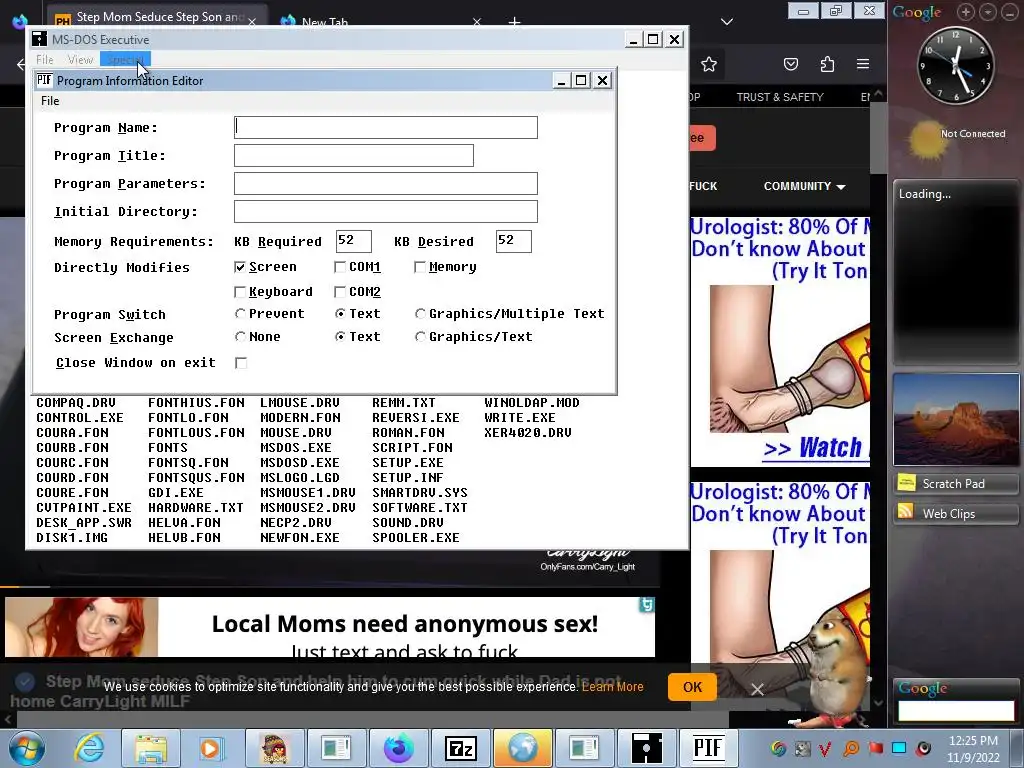Dismiss the cookie banner with the X
The width and height of the screenshot is (1024, 768).
click(x=757, y=689)
